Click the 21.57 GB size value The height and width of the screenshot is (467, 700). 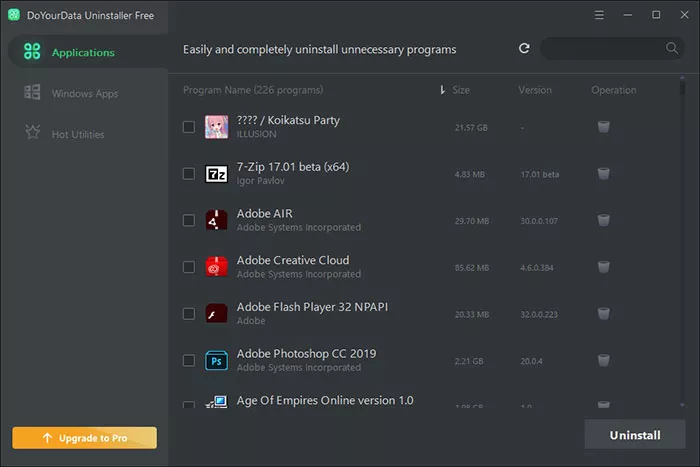(x=471, y=128)
